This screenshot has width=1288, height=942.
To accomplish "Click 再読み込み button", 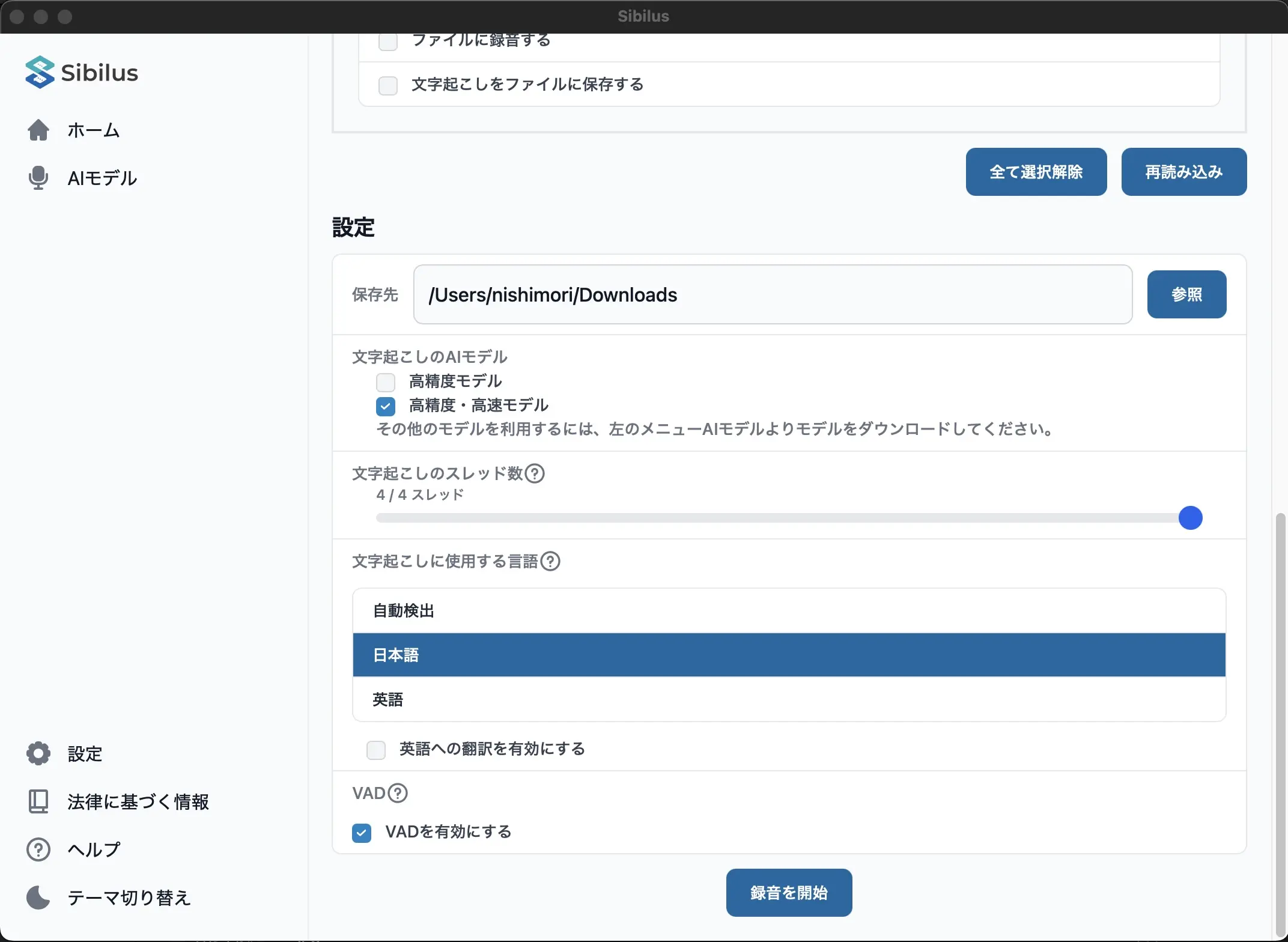I will pyautogui.click(x=1184, y=172).
